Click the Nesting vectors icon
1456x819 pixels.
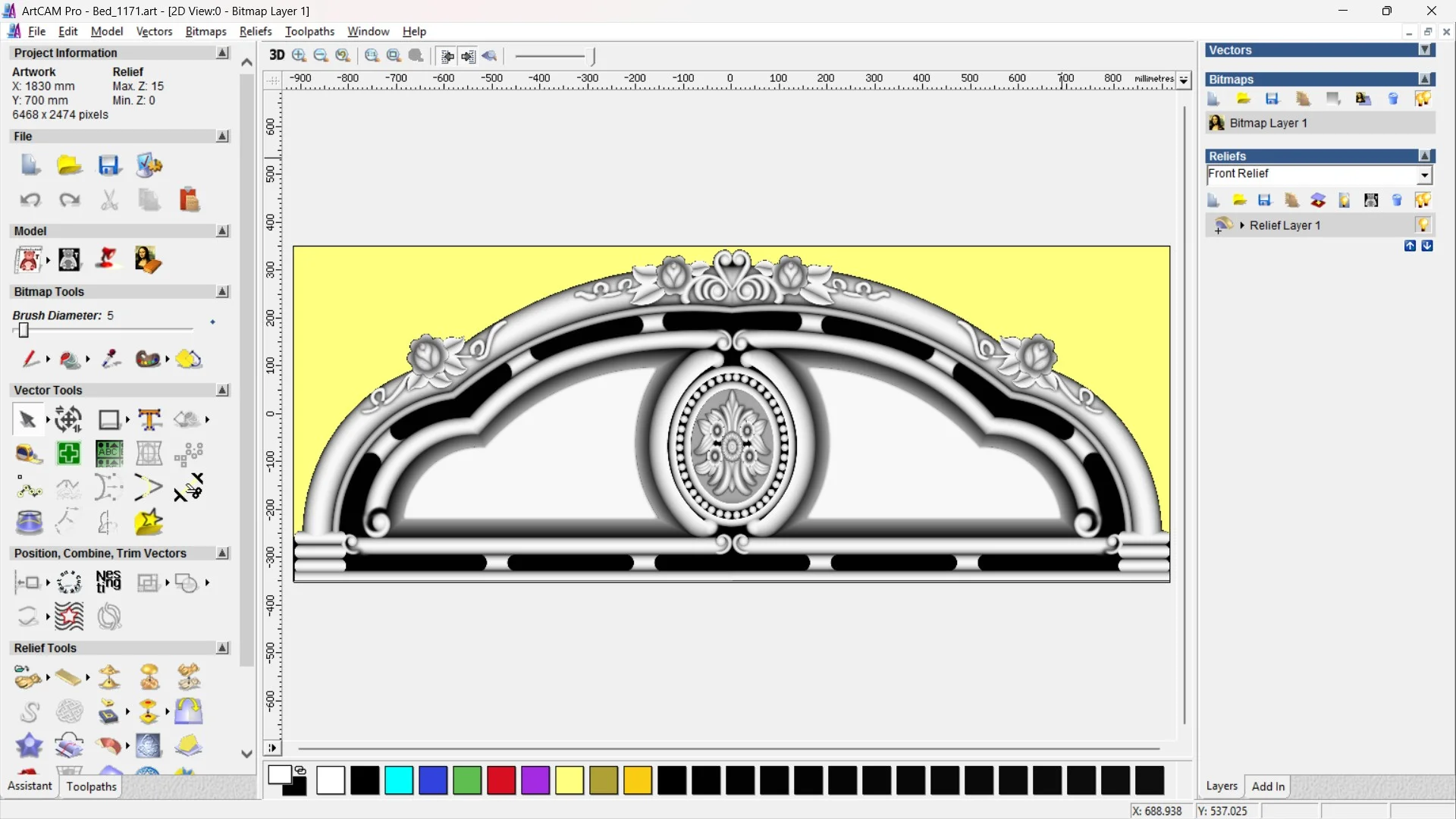tap(108, 582)
